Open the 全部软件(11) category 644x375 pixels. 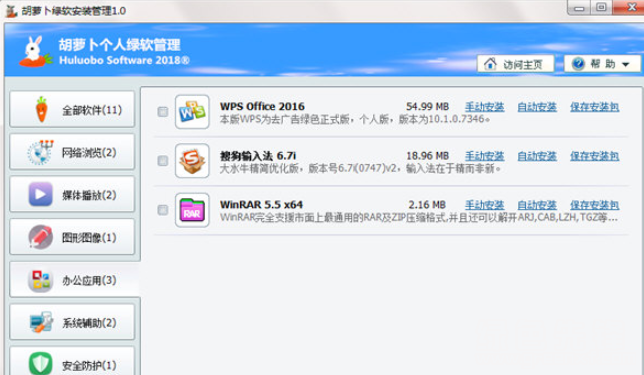(x=72, y=109)
